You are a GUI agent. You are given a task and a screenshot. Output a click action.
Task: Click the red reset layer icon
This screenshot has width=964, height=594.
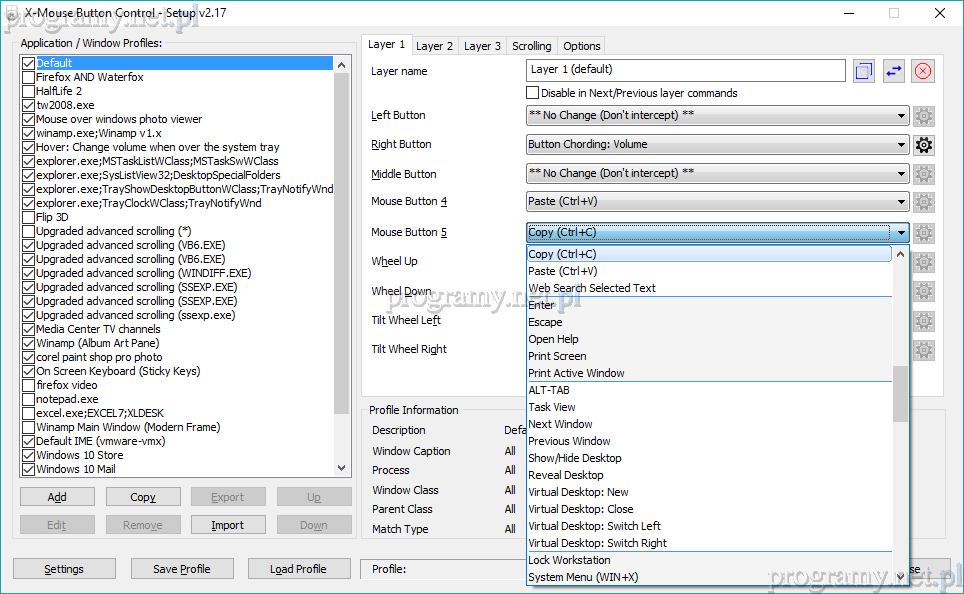923,71
